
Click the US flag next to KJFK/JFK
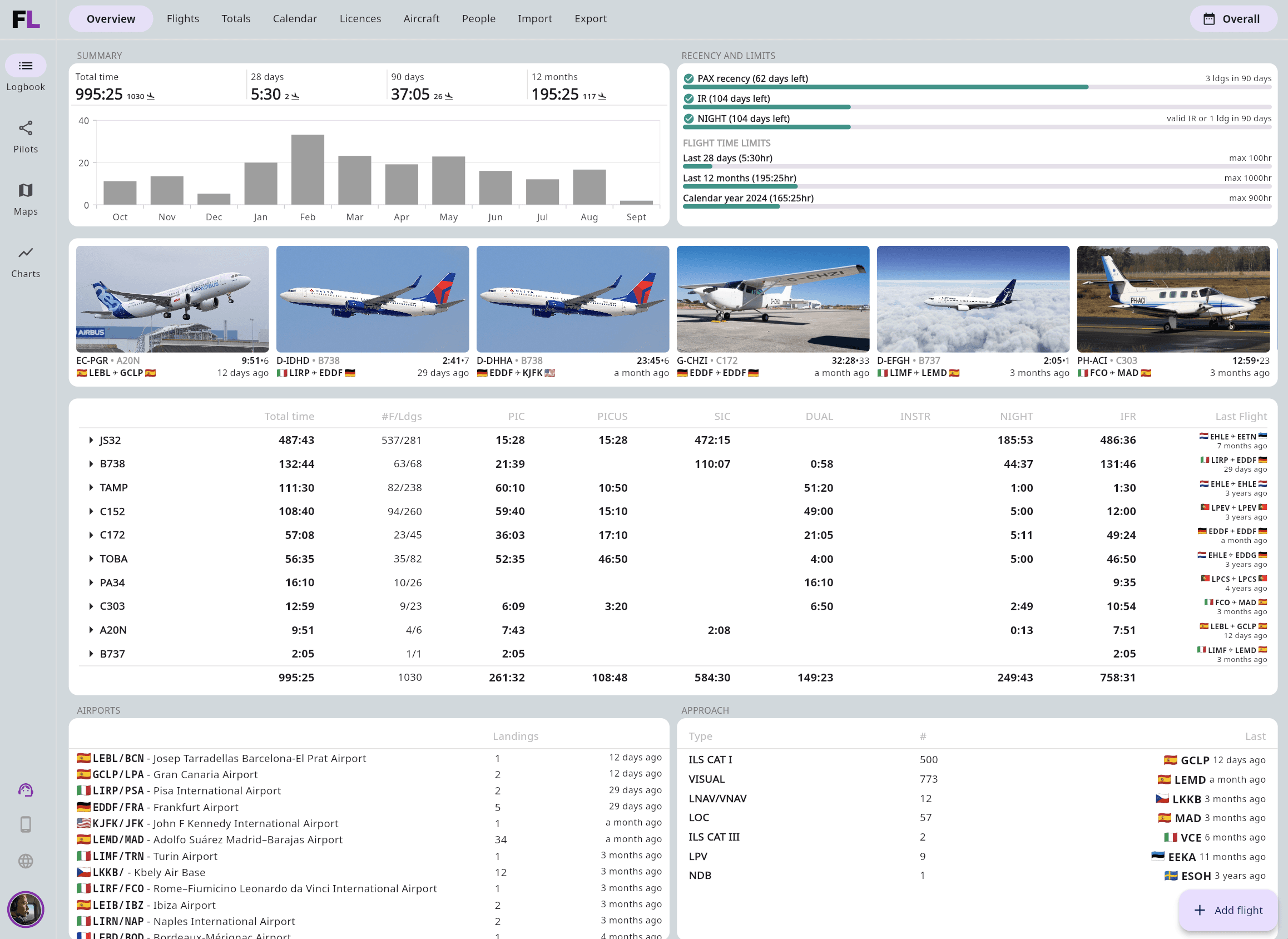point(83,823)
